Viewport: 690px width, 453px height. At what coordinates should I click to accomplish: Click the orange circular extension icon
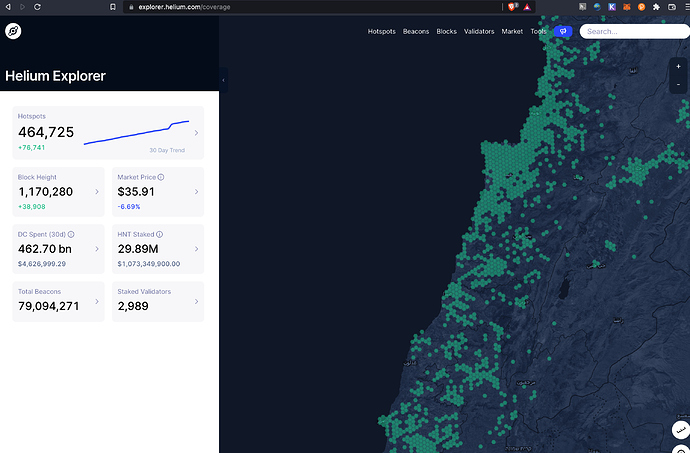pos(642,7)
